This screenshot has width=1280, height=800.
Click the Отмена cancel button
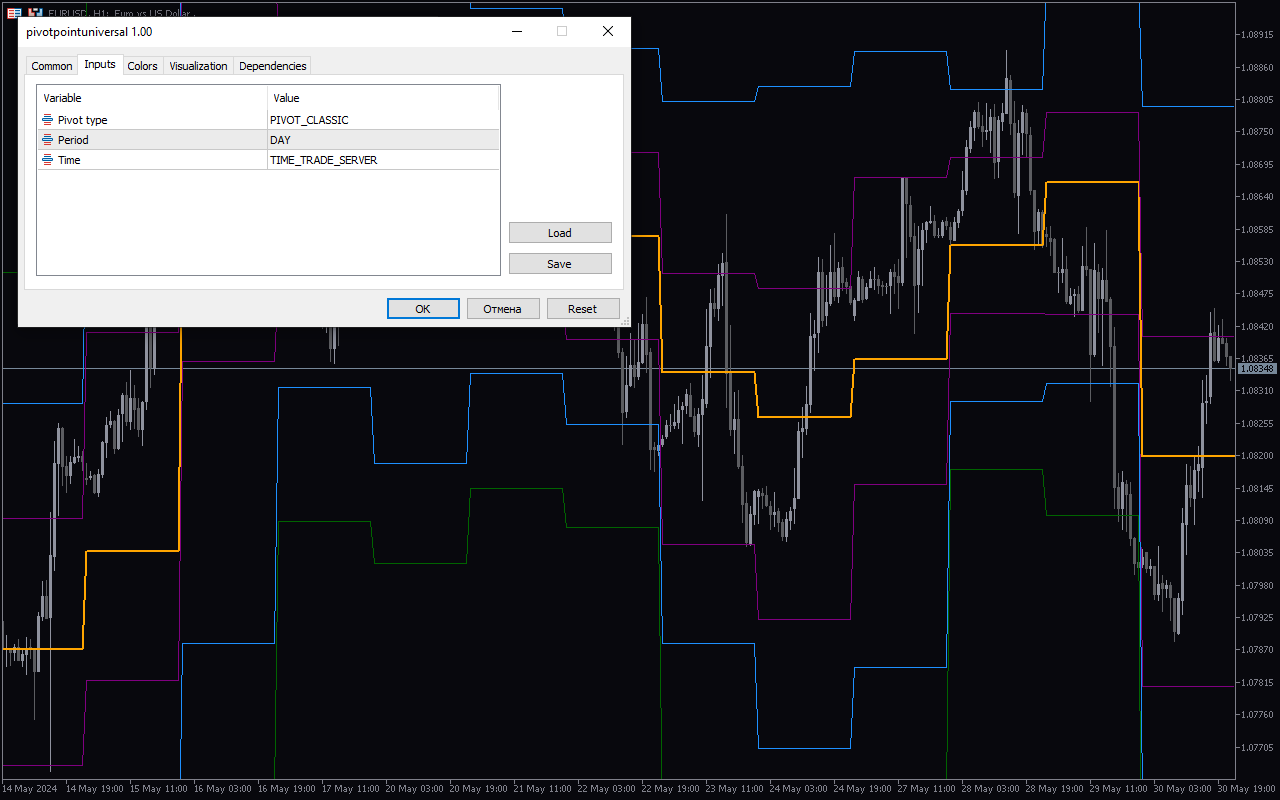pyautogui.click(x=503, y=309)
